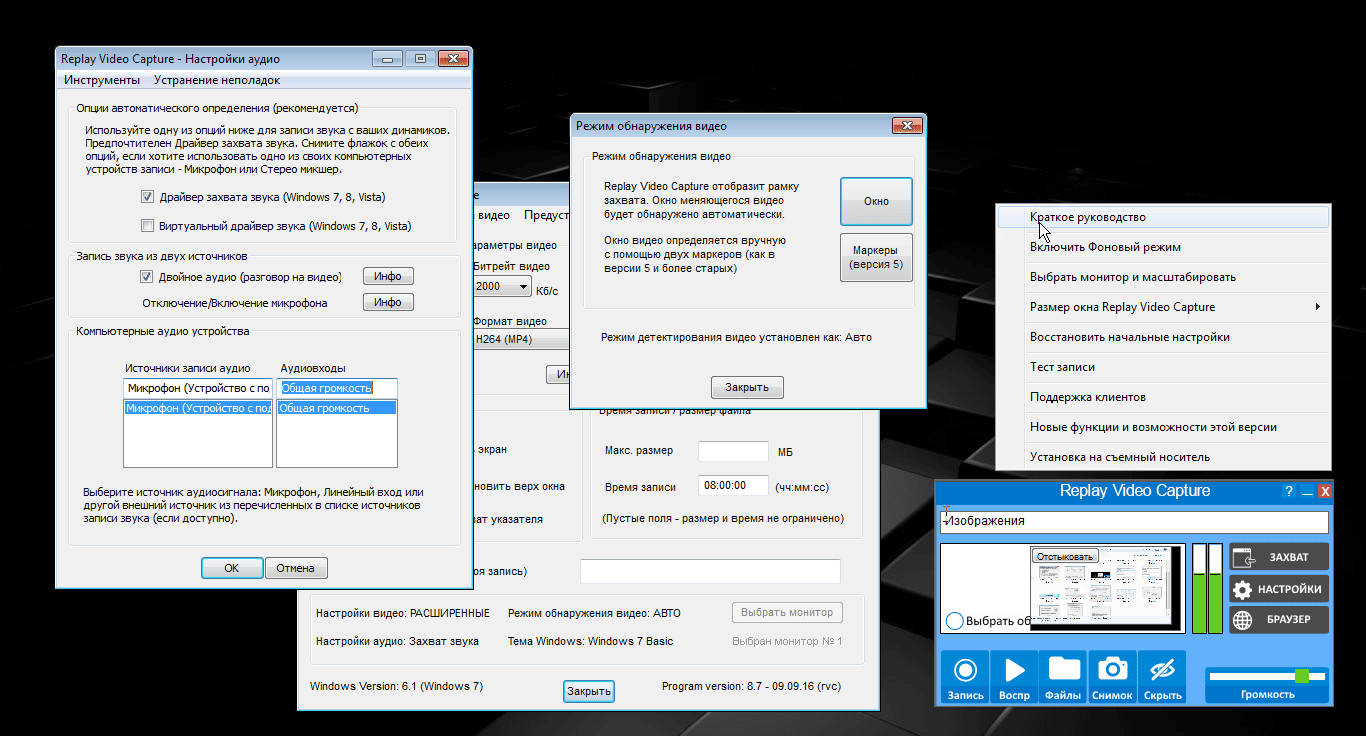Open the Битрейт видео 2000 dropdown
This screenshot has height=736, width=1366.
(501, 287)
